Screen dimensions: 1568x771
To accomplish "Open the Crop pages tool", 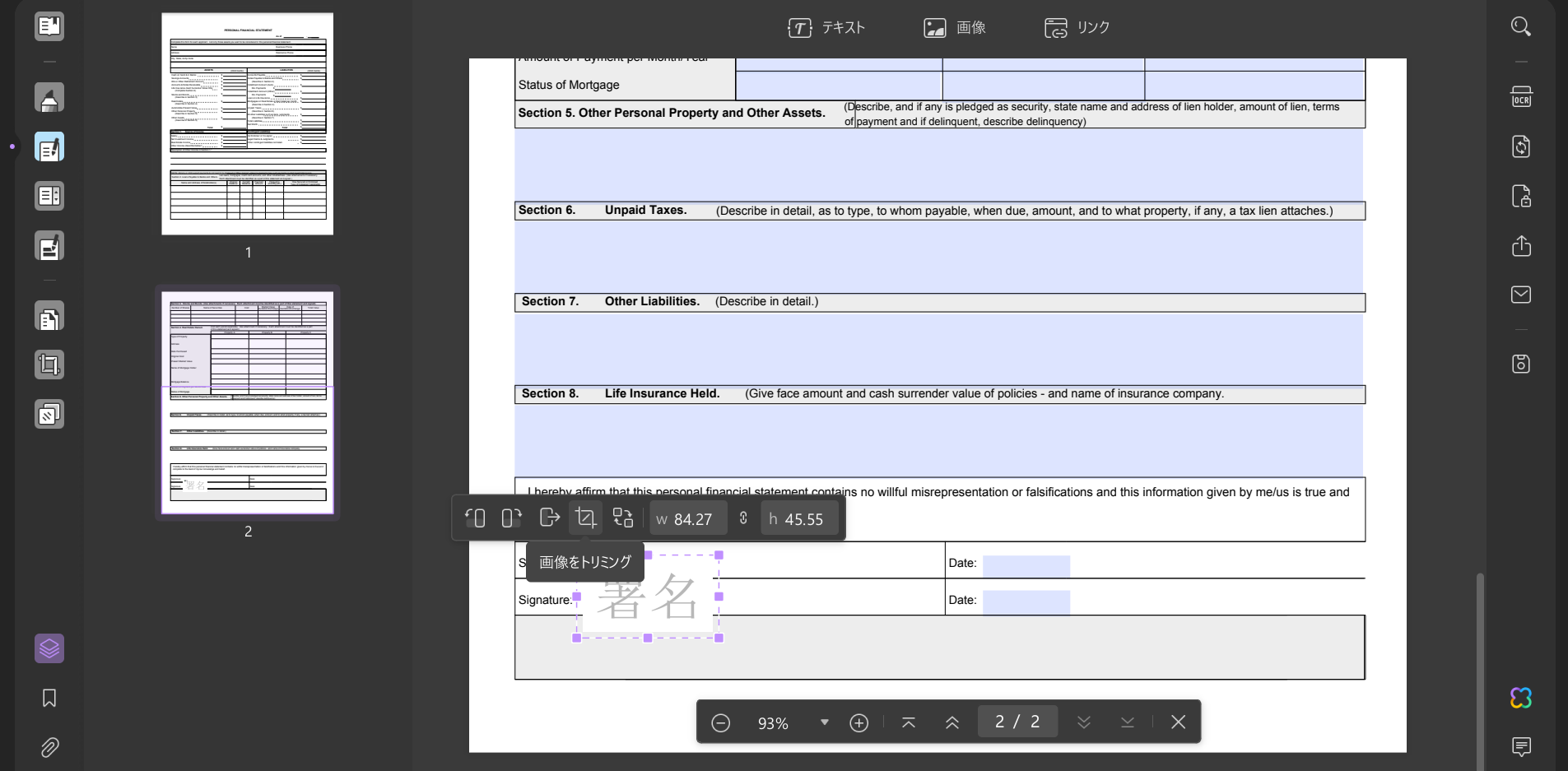I will 49,365.
